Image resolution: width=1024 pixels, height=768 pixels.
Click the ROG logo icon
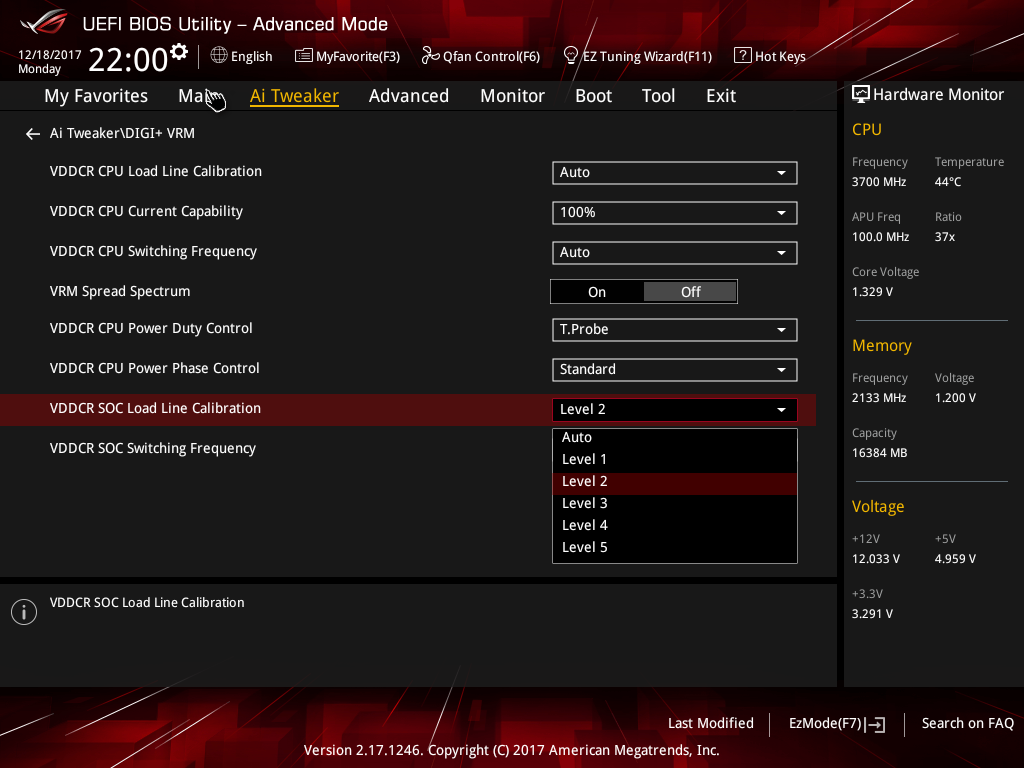(44, 23)
